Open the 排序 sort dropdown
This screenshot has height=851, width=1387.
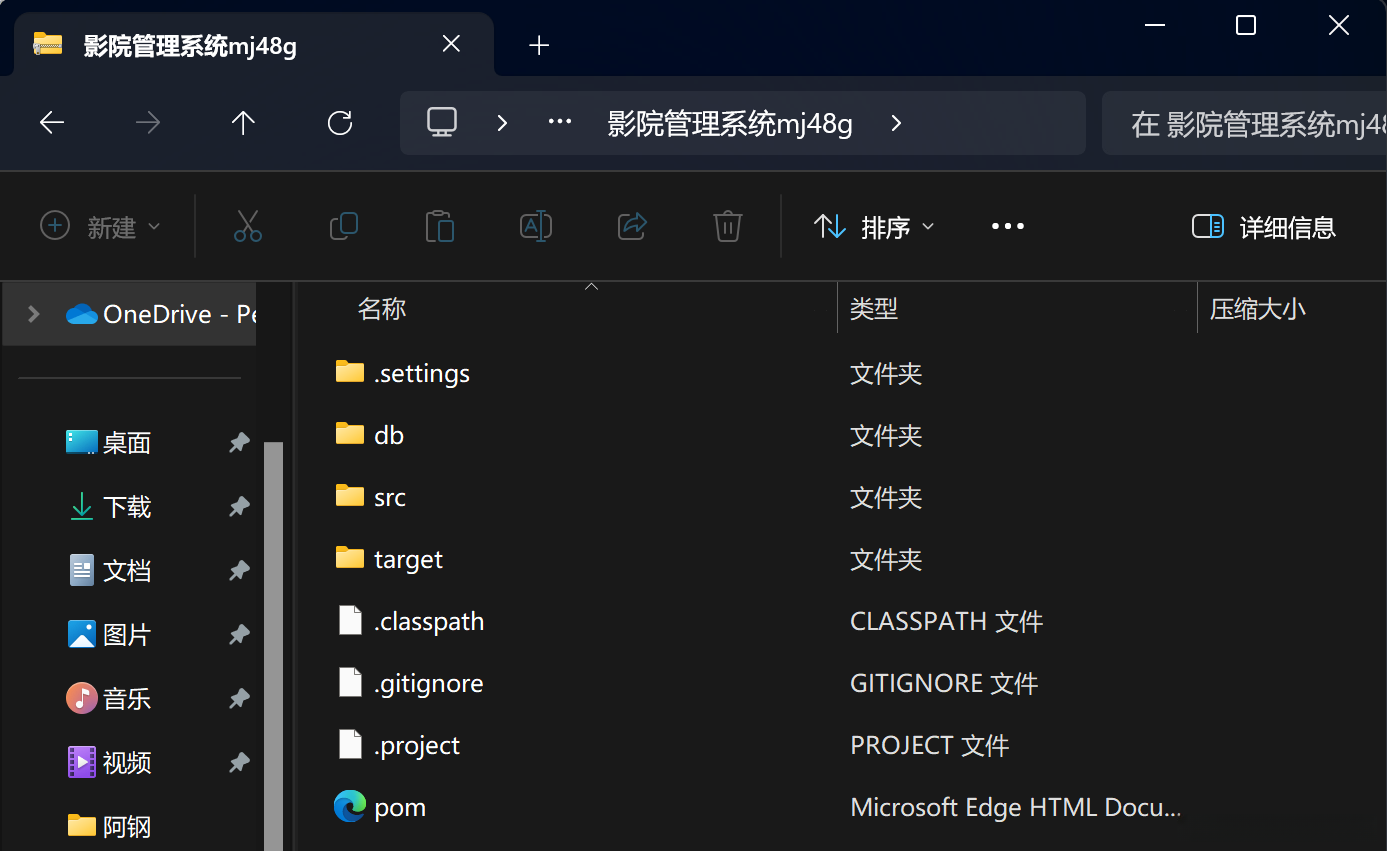point(875,227)
